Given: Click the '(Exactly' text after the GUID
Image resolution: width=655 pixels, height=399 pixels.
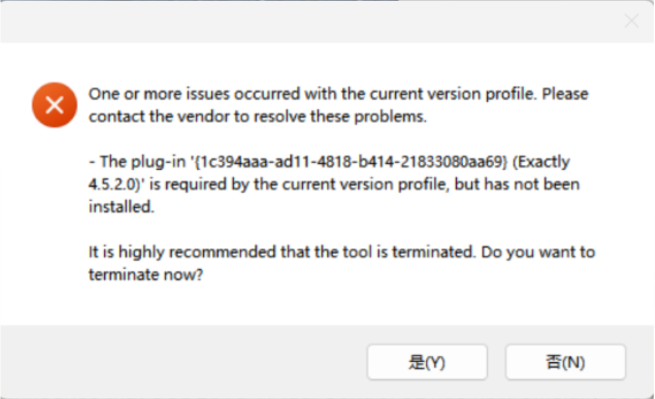Looking at the screenshot, I should coord(541,161).
